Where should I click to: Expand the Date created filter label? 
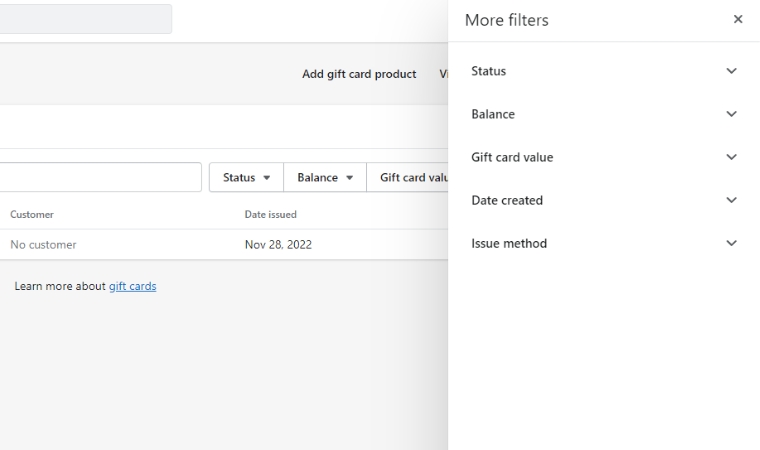(506, 201)
